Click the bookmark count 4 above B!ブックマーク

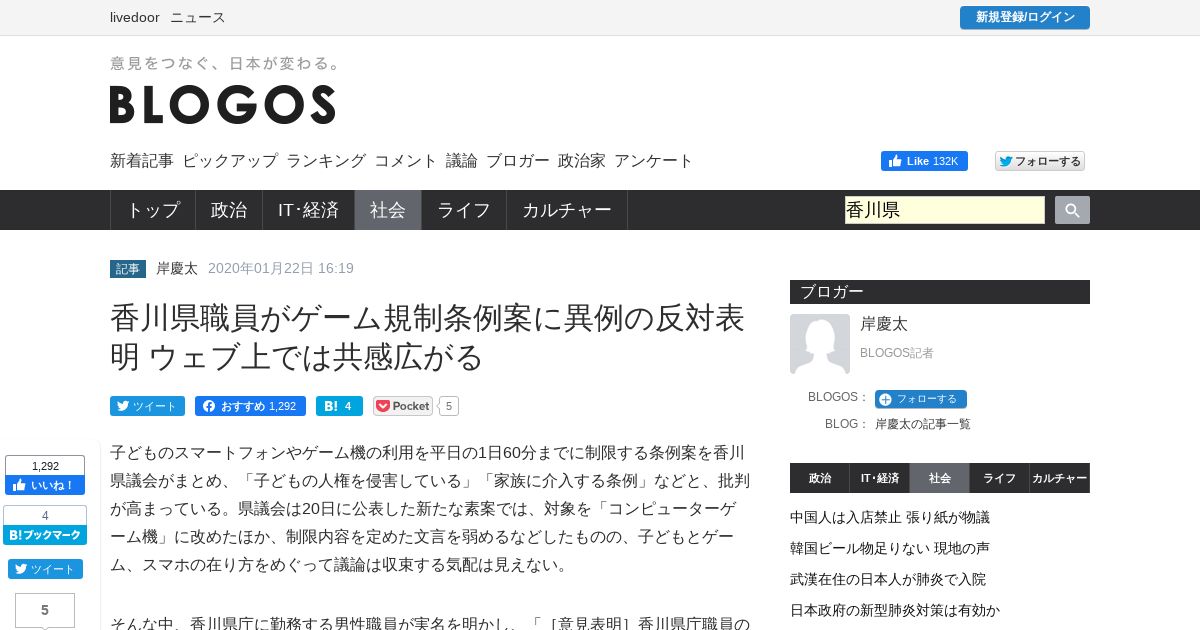45,515
